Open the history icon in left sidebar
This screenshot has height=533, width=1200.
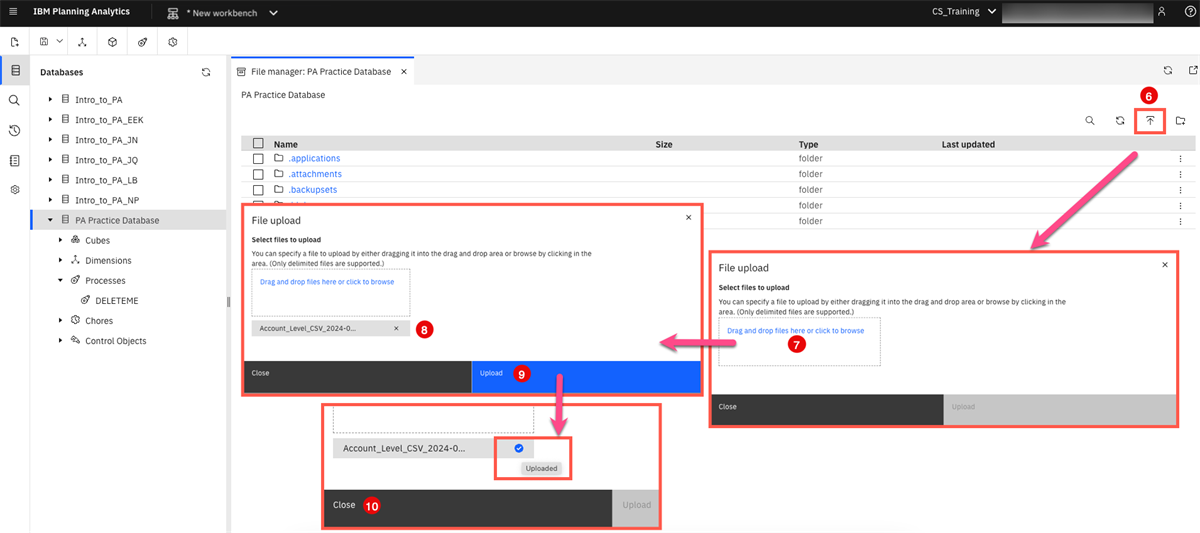point(14,131)
